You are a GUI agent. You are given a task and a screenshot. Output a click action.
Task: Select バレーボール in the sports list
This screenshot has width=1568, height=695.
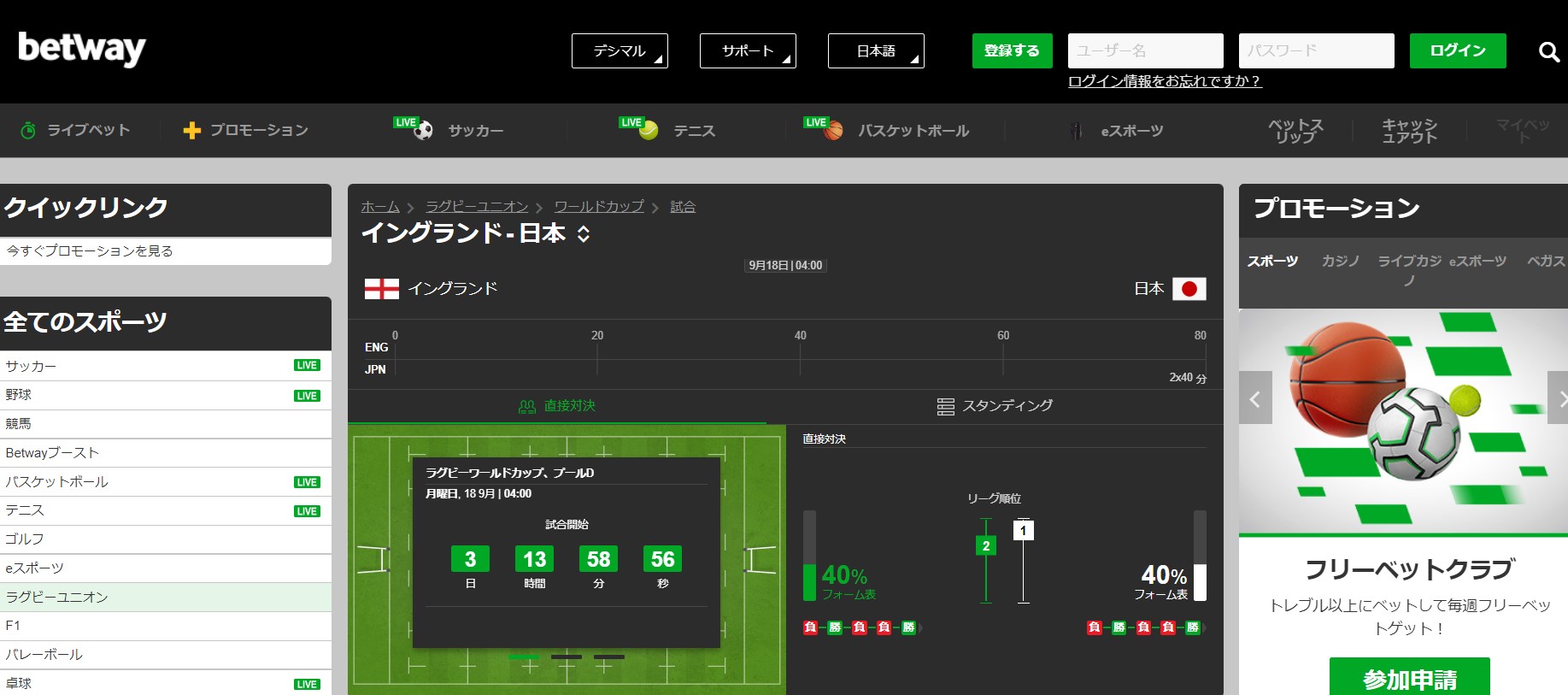[166, 655]
